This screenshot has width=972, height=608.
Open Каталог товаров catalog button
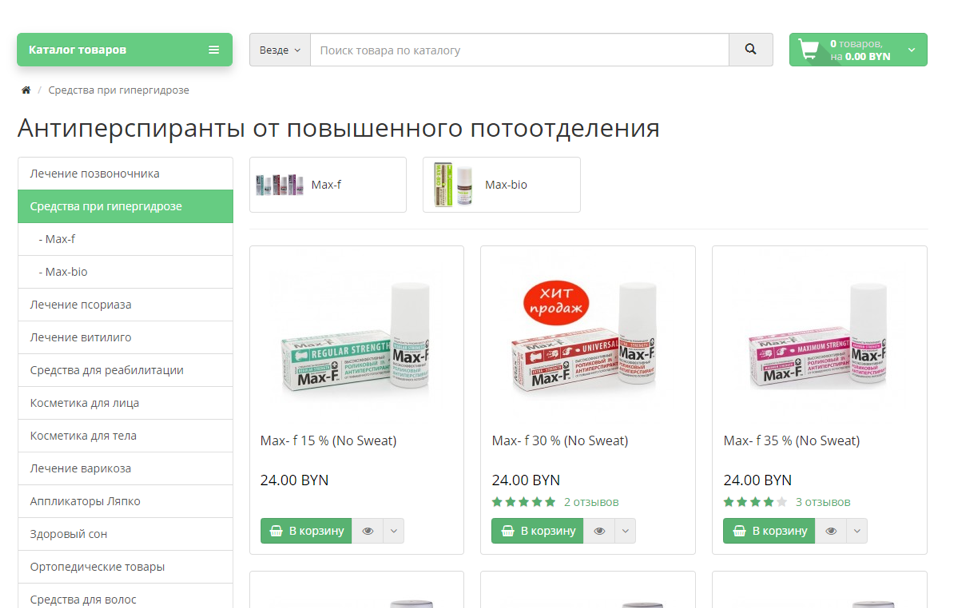pos(125,50)
